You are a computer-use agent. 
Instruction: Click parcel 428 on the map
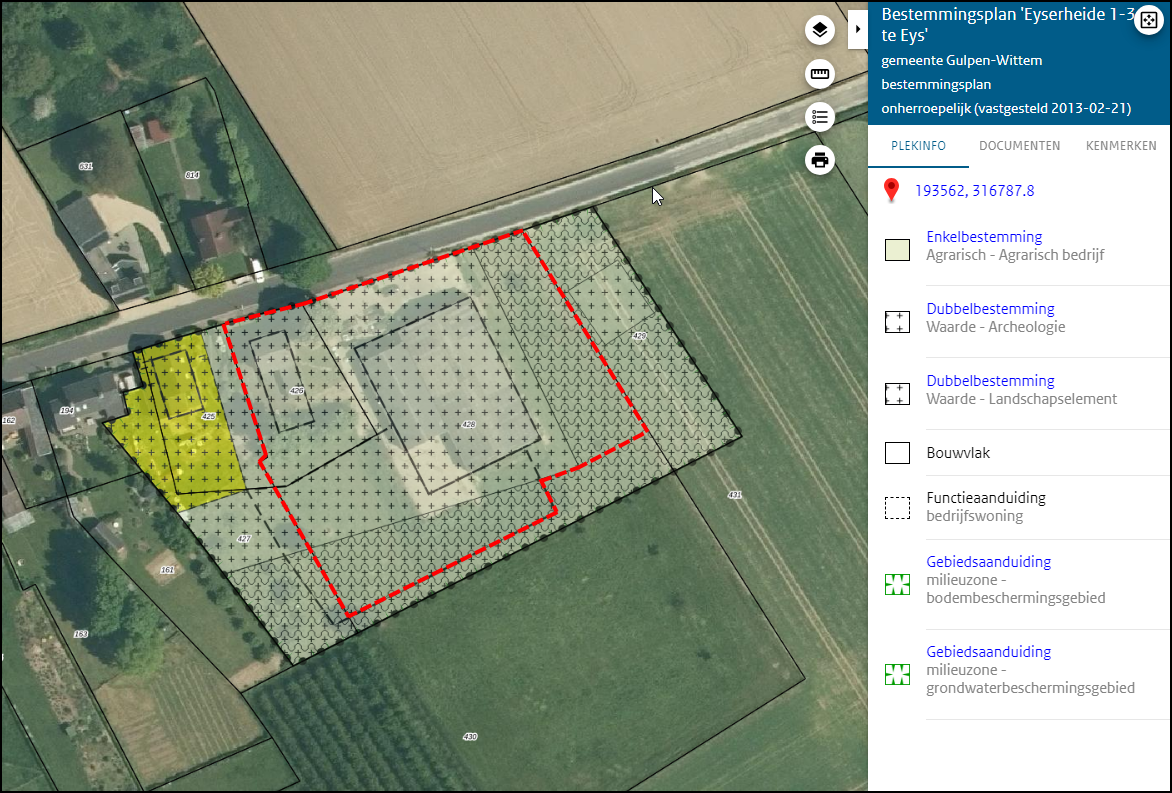[469, 425]
